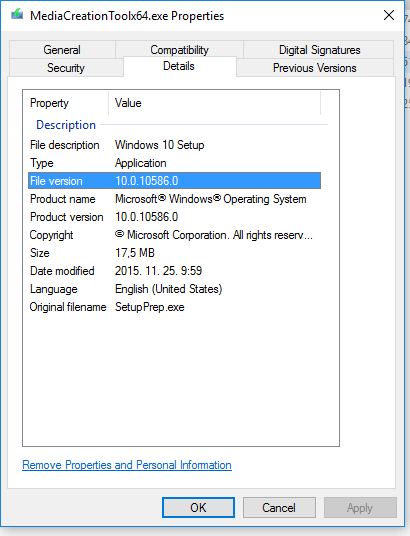
Task: Open Remove Properties and Personal Information link
Action: point(127,465)
